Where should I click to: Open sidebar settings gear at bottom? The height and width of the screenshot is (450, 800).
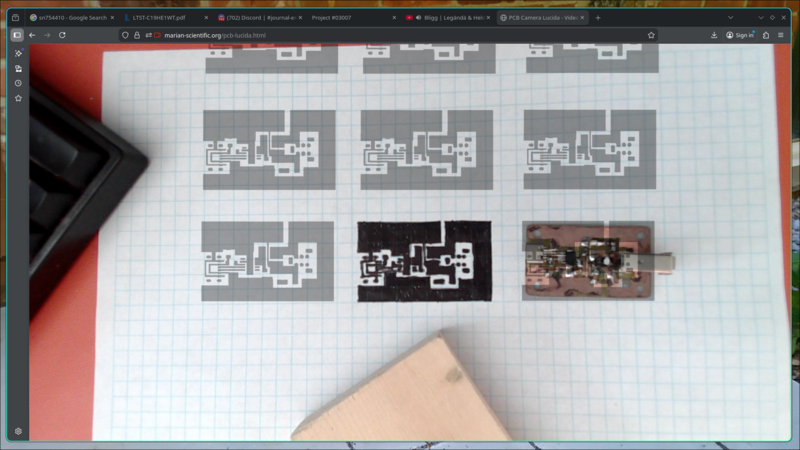(x=18, y=431)
